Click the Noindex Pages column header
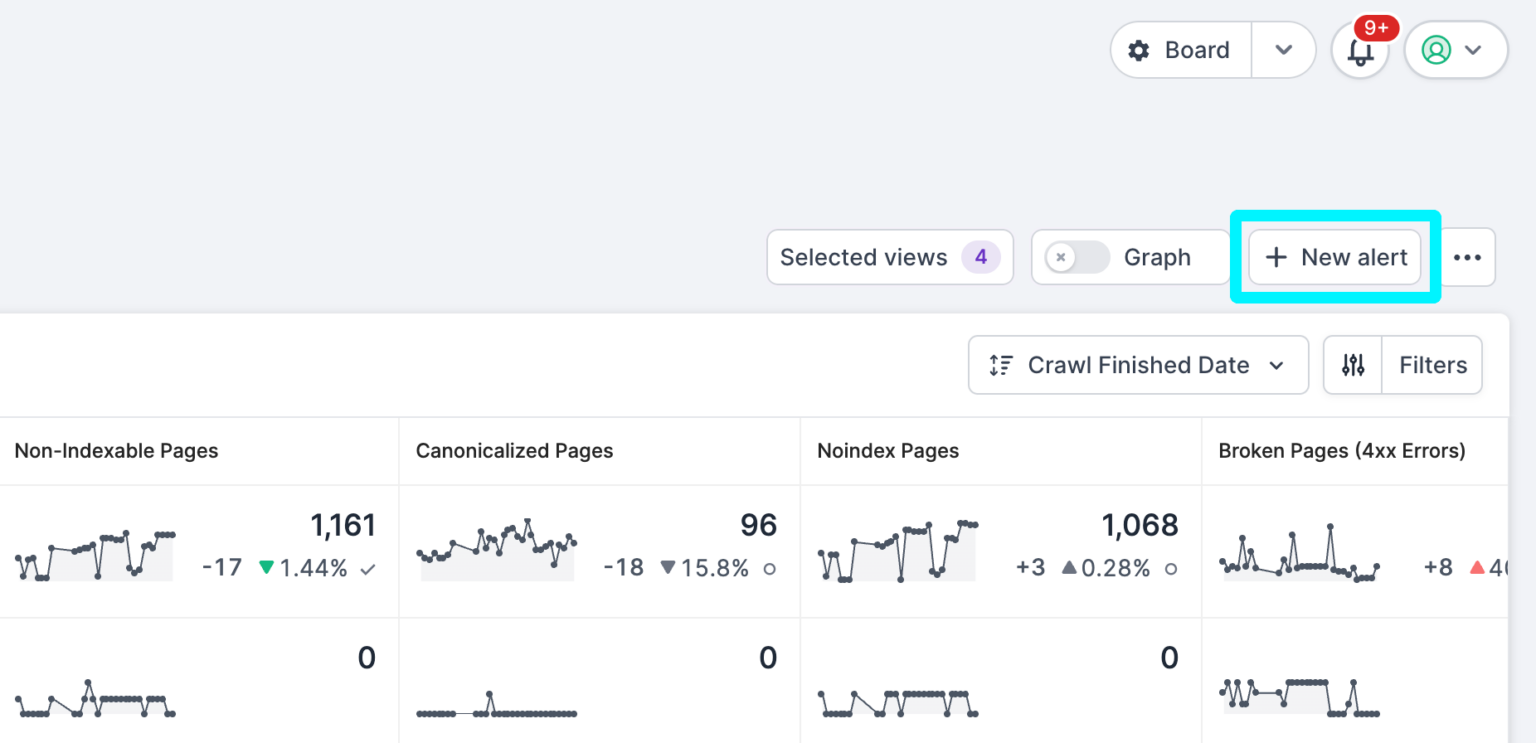 click(x=888, y=451)
